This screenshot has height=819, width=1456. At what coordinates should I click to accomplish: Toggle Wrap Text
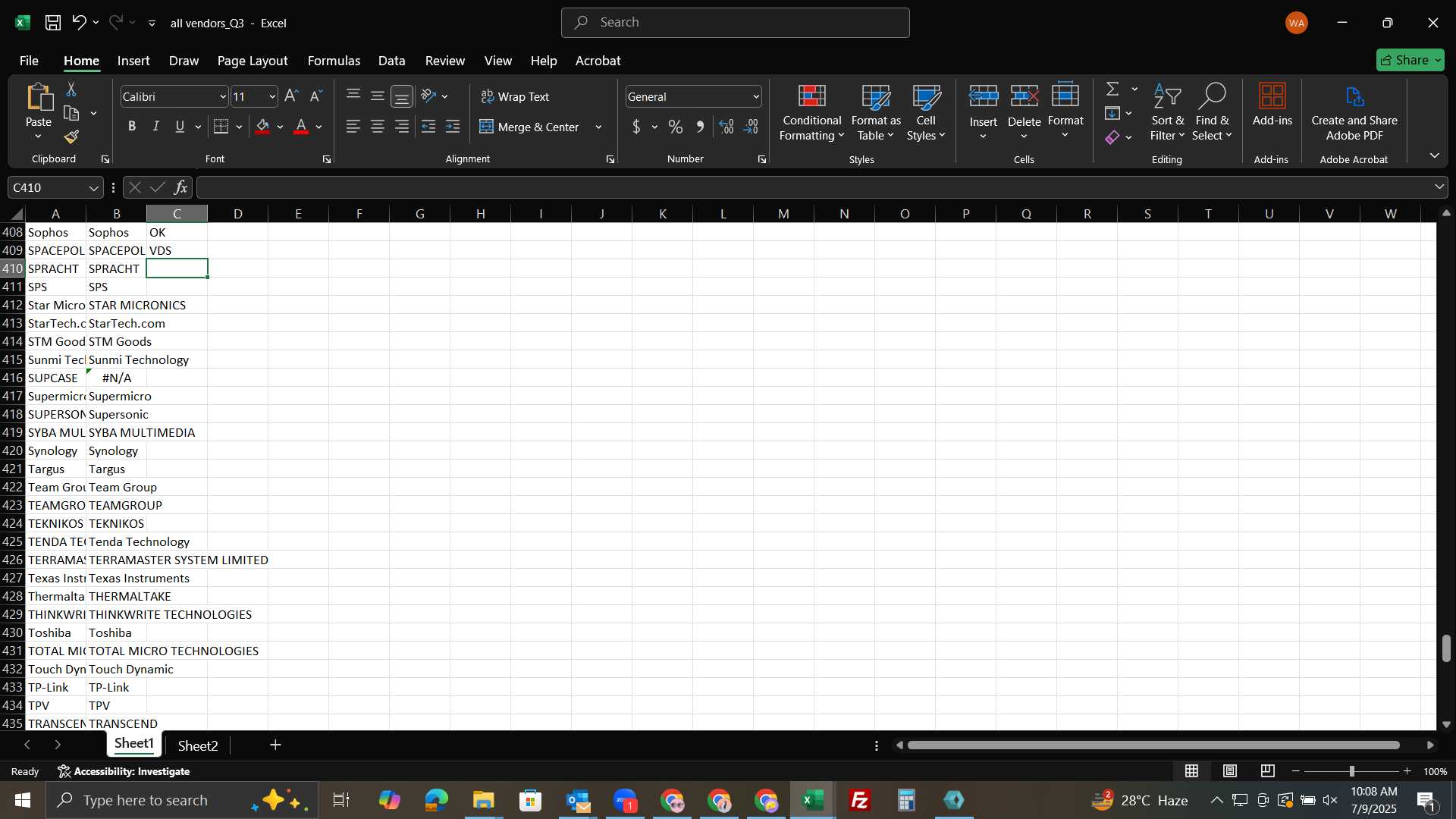pos(515,96)
